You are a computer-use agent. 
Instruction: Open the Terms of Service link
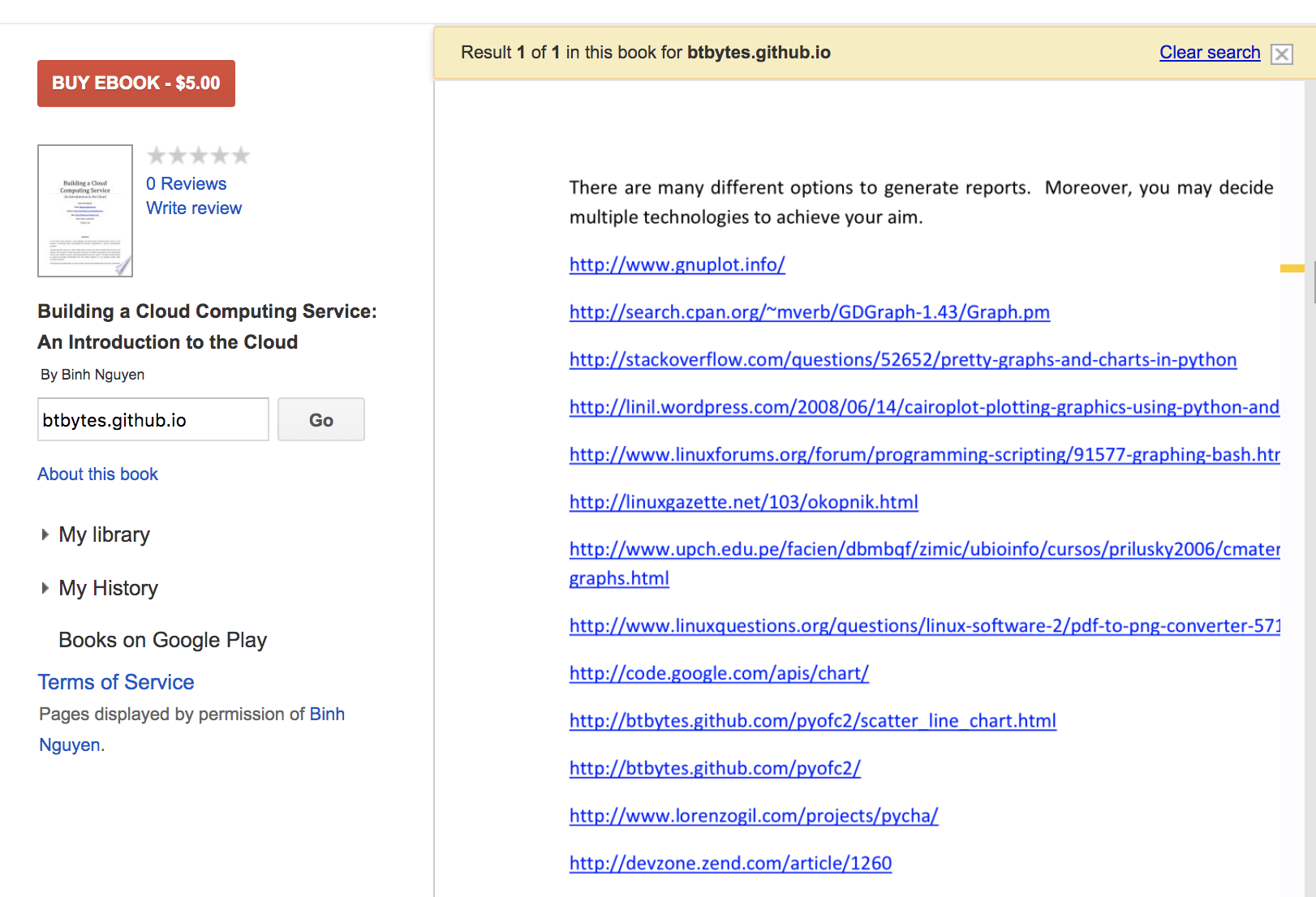[x=116, y=683]
